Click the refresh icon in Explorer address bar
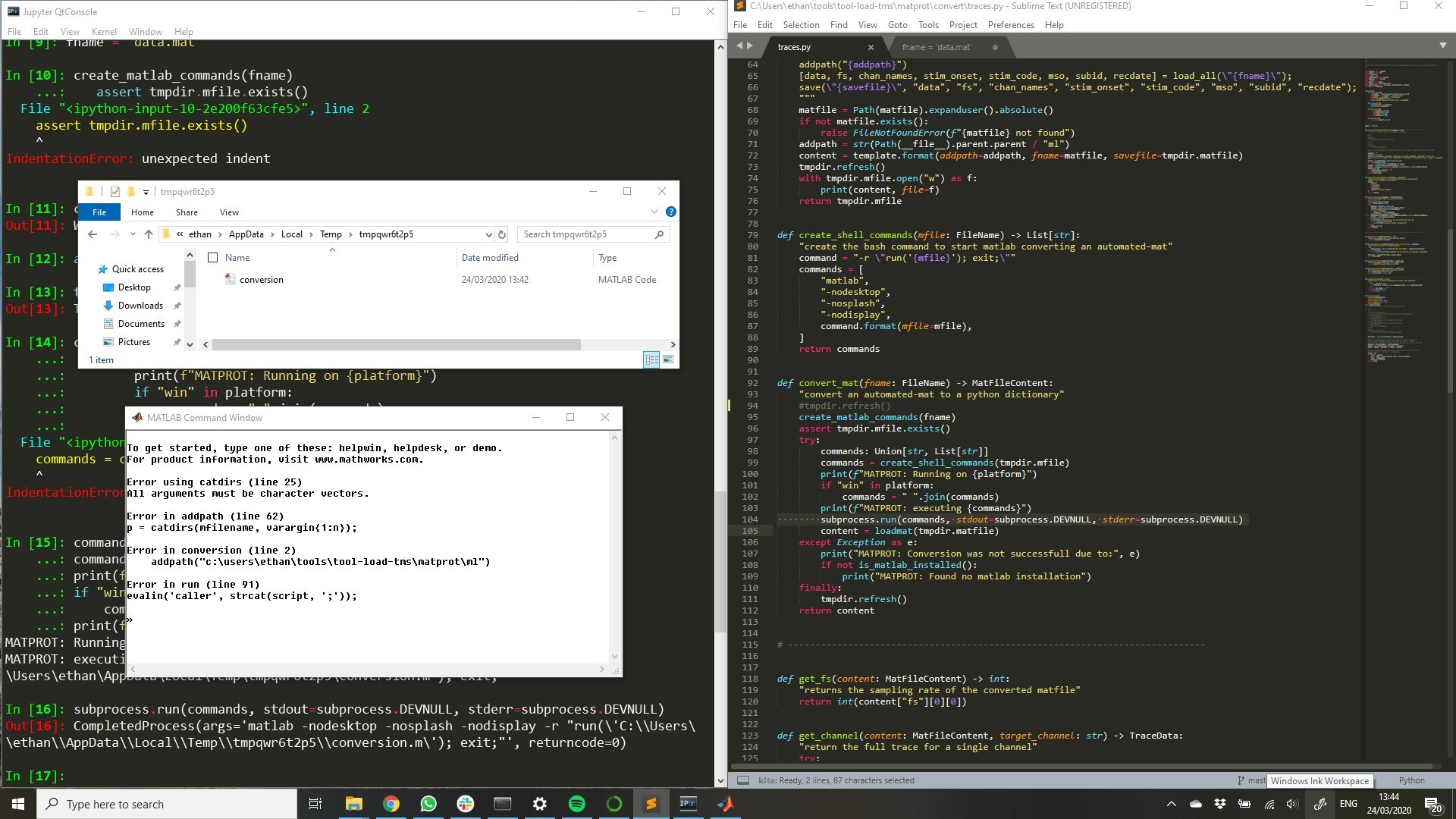The height and width of the screenshot is (819, 1456). click(x=501, y=234)
